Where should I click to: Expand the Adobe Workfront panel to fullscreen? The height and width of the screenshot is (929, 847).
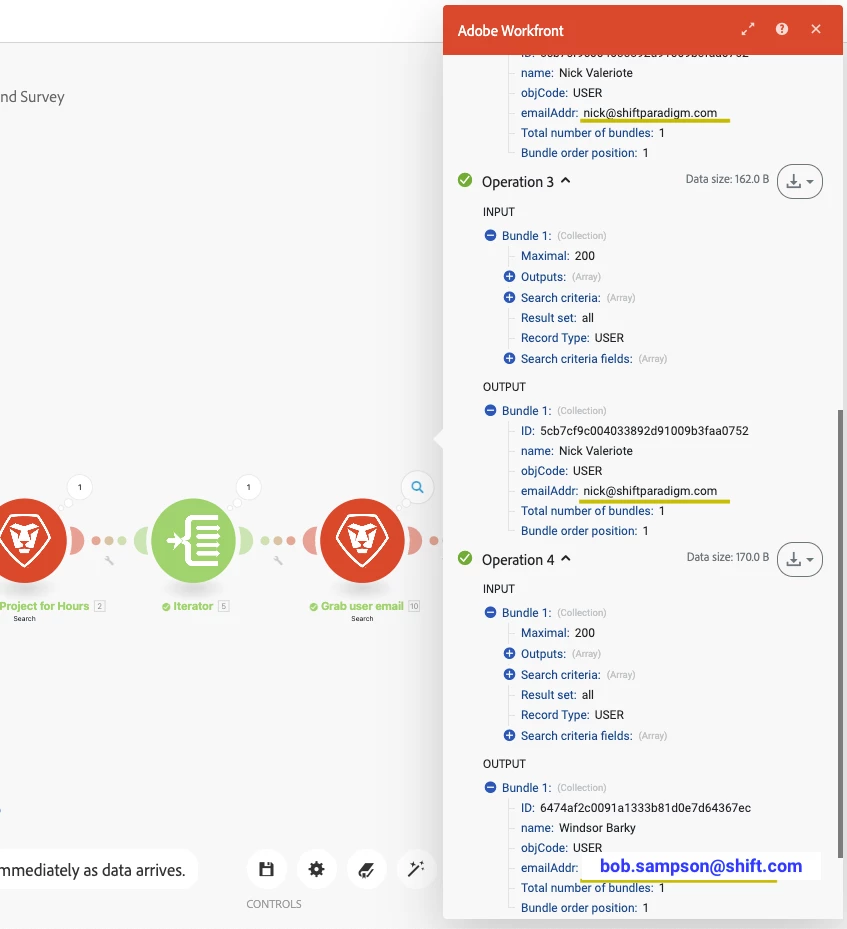(748, 28)
